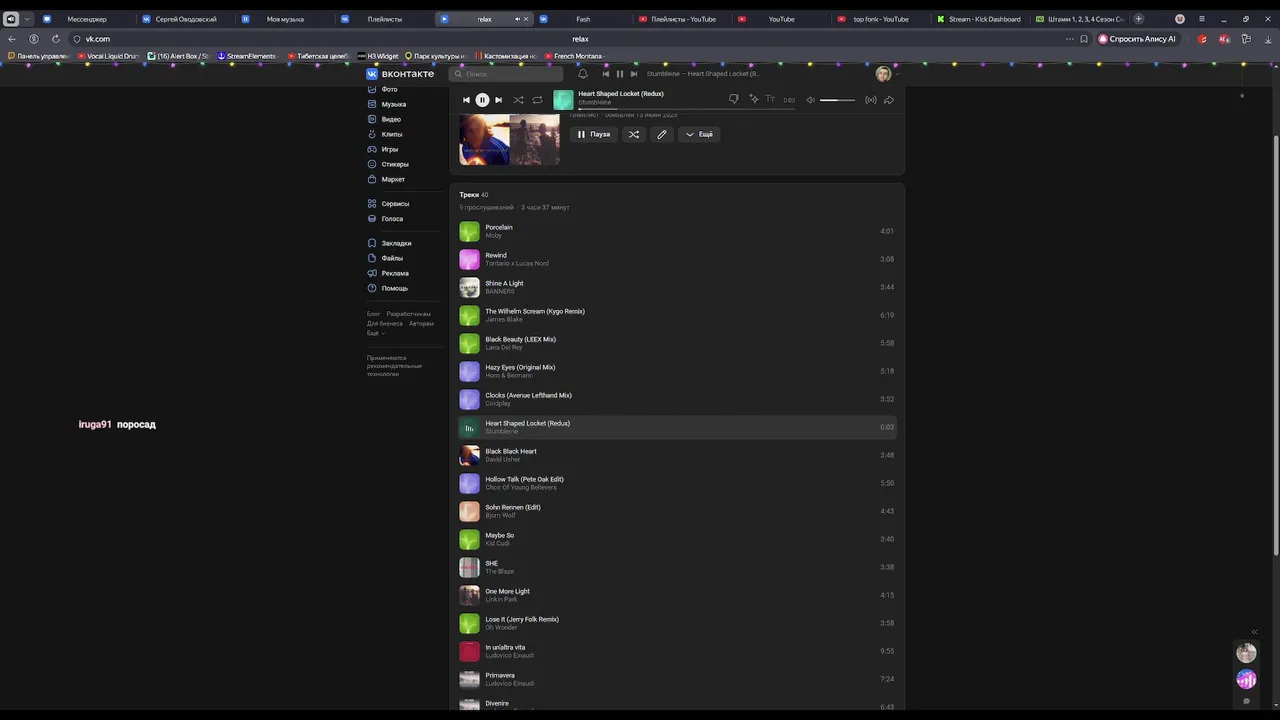Click the track progress bar under Stumbleine

click(685, 108)
